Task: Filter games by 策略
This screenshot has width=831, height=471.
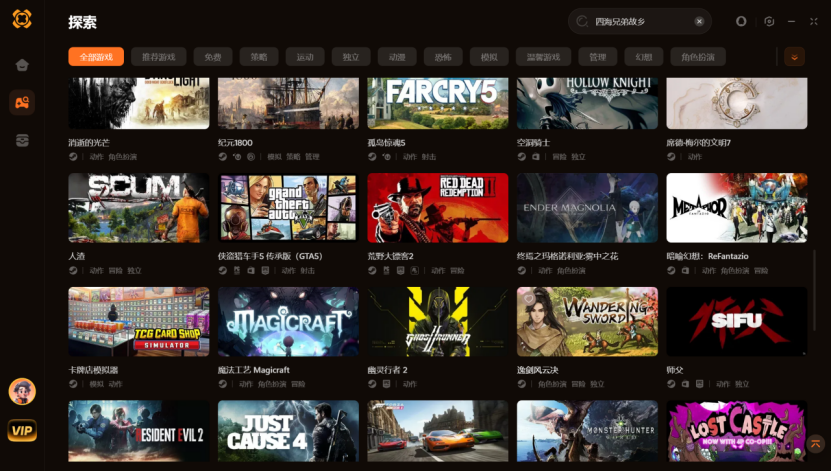Action: coord(259,57)
